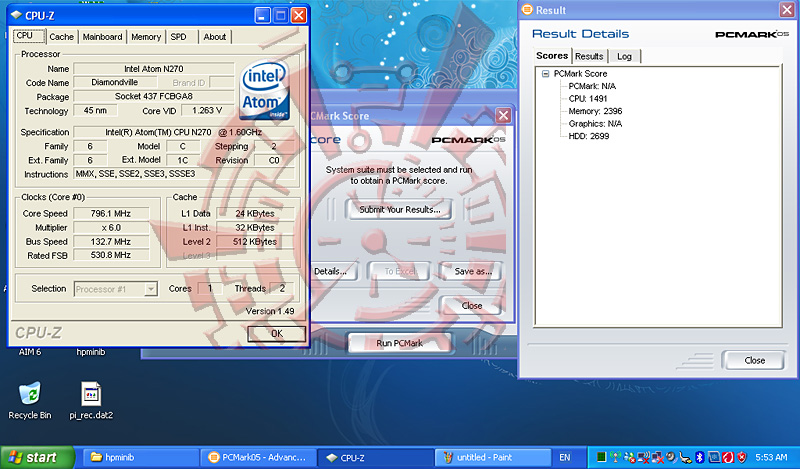Collapse the PCMark Score tree node
Screen dimensions: 800x469
coord(545,73)
